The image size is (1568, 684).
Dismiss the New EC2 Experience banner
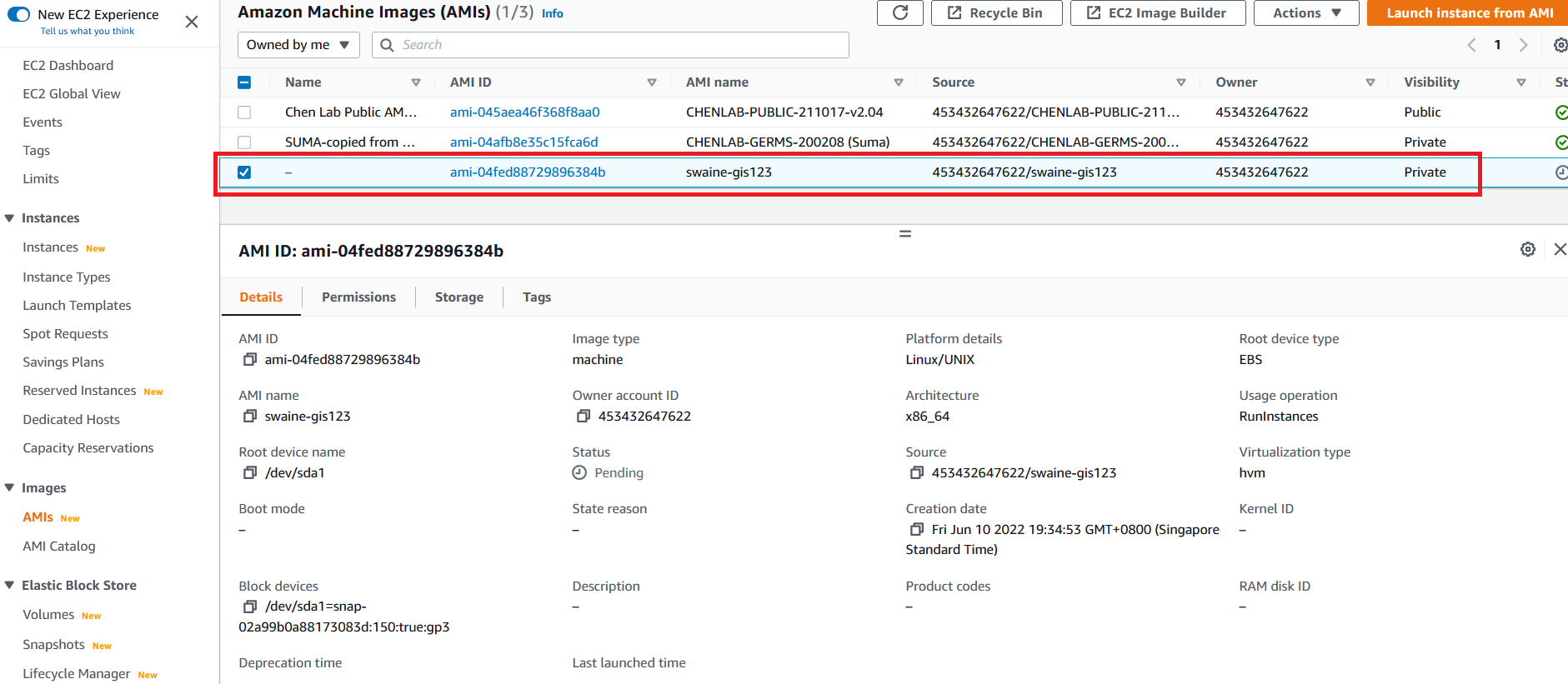[192, 22]
